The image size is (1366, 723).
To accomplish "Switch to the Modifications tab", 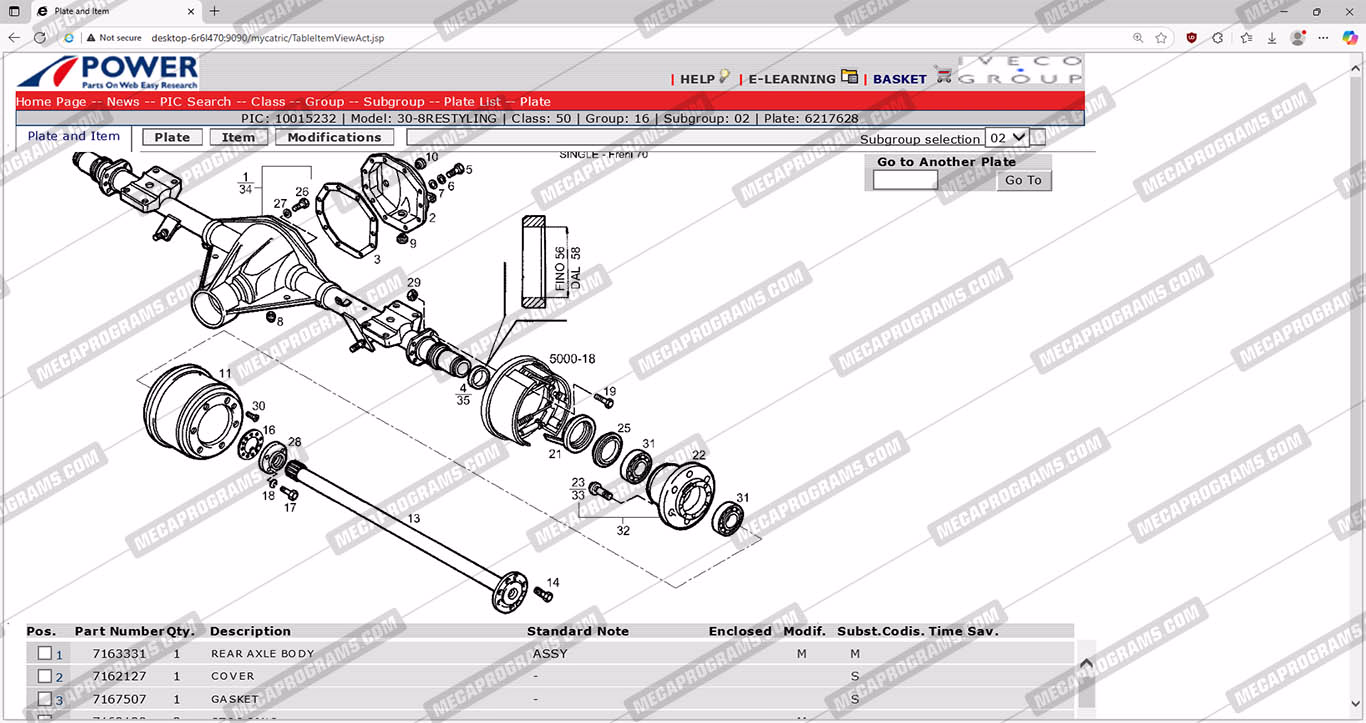I will (334, 138).
